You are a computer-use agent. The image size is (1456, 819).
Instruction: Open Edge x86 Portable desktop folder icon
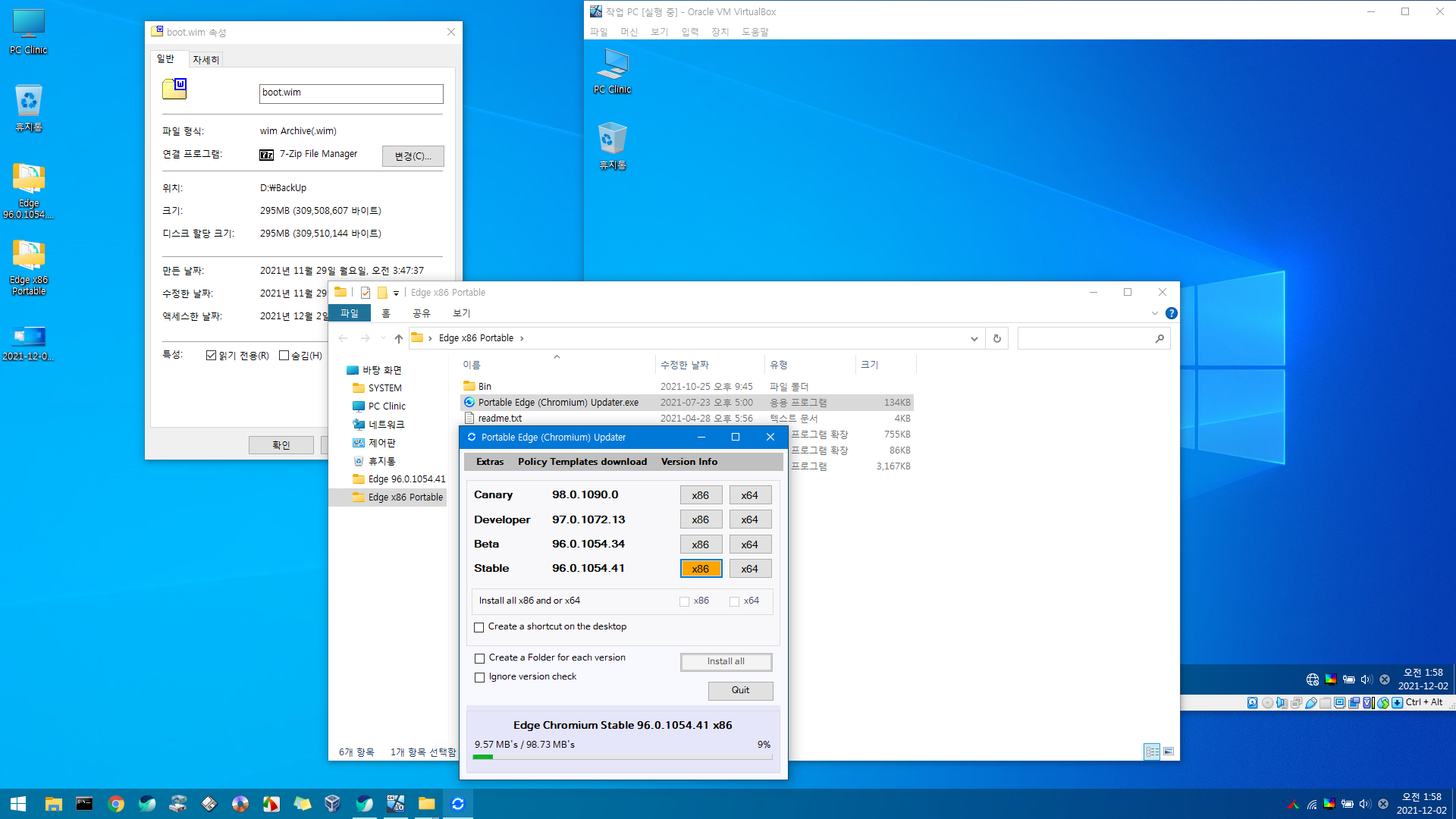(29, 266)
